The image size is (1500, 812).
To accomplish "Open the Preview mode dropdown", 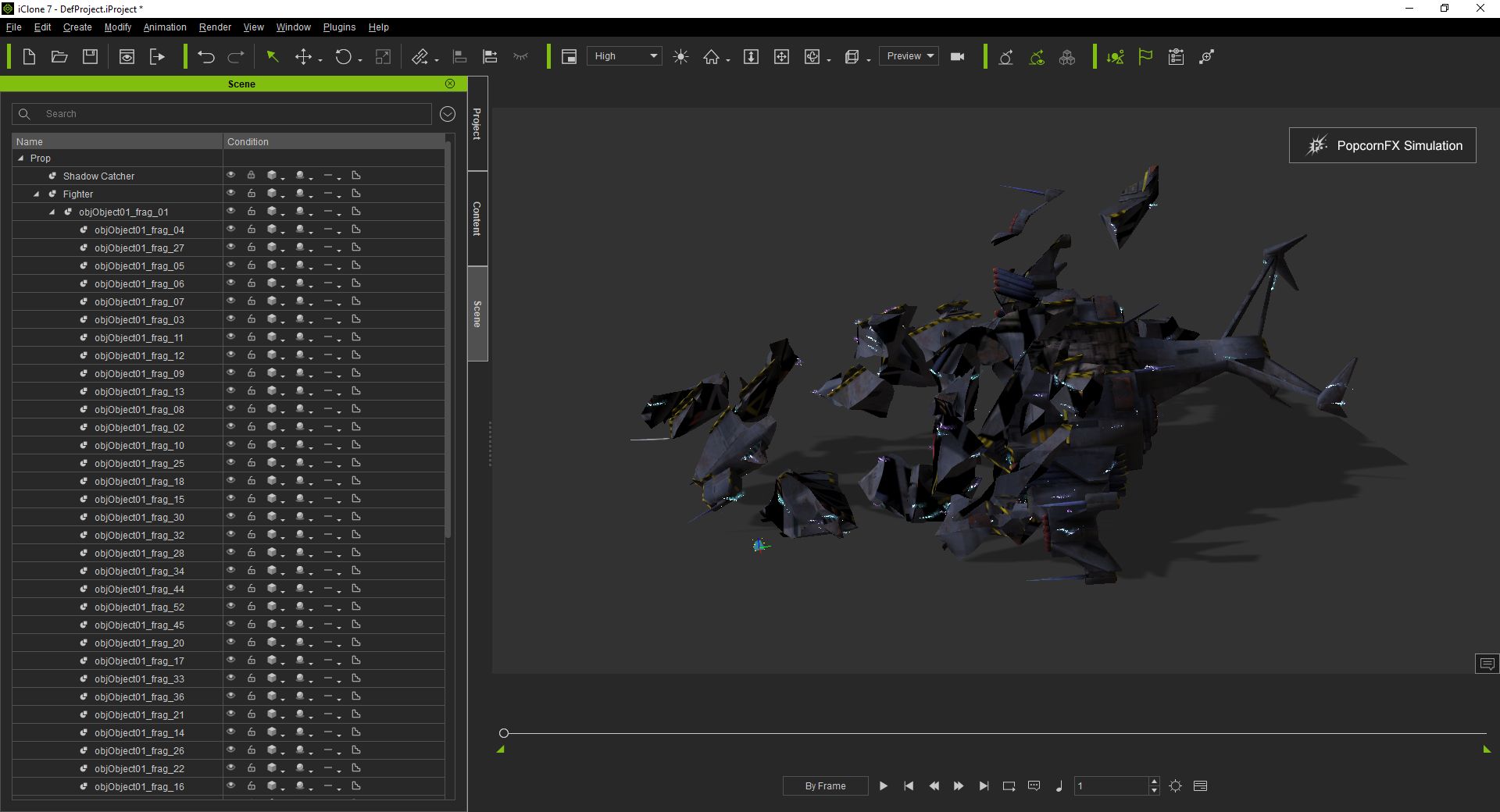I will (x=909, y=56).
